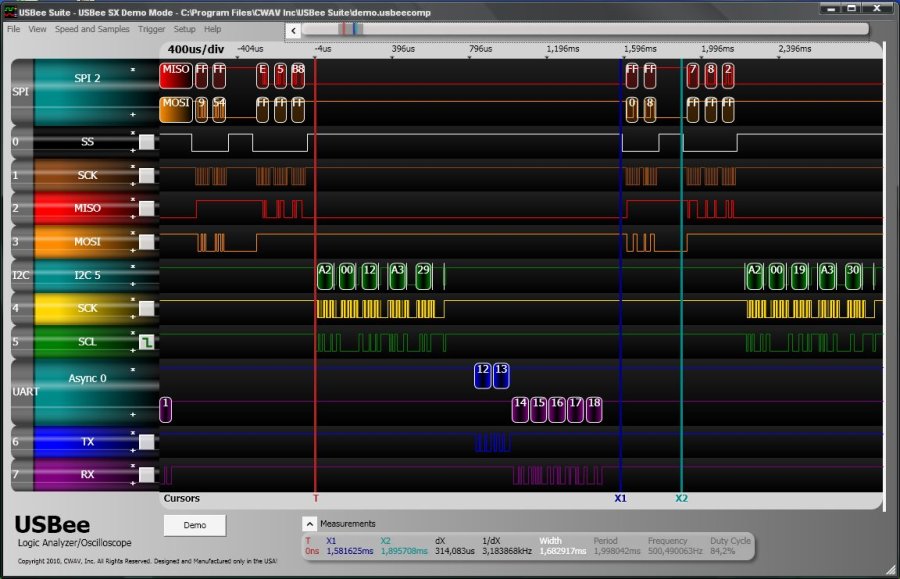Click the Duty Cycle value 84,2%

722,551
